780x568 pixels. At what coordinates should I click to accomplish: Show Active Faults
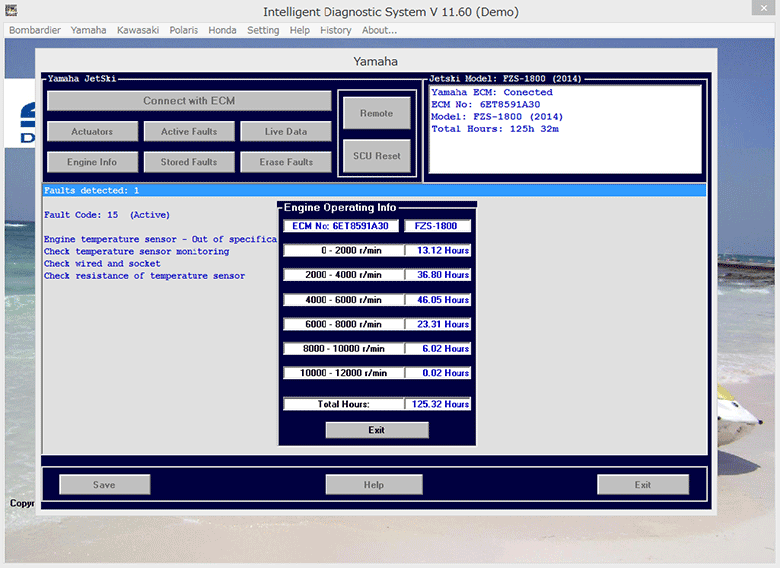(x=189, y=132)
